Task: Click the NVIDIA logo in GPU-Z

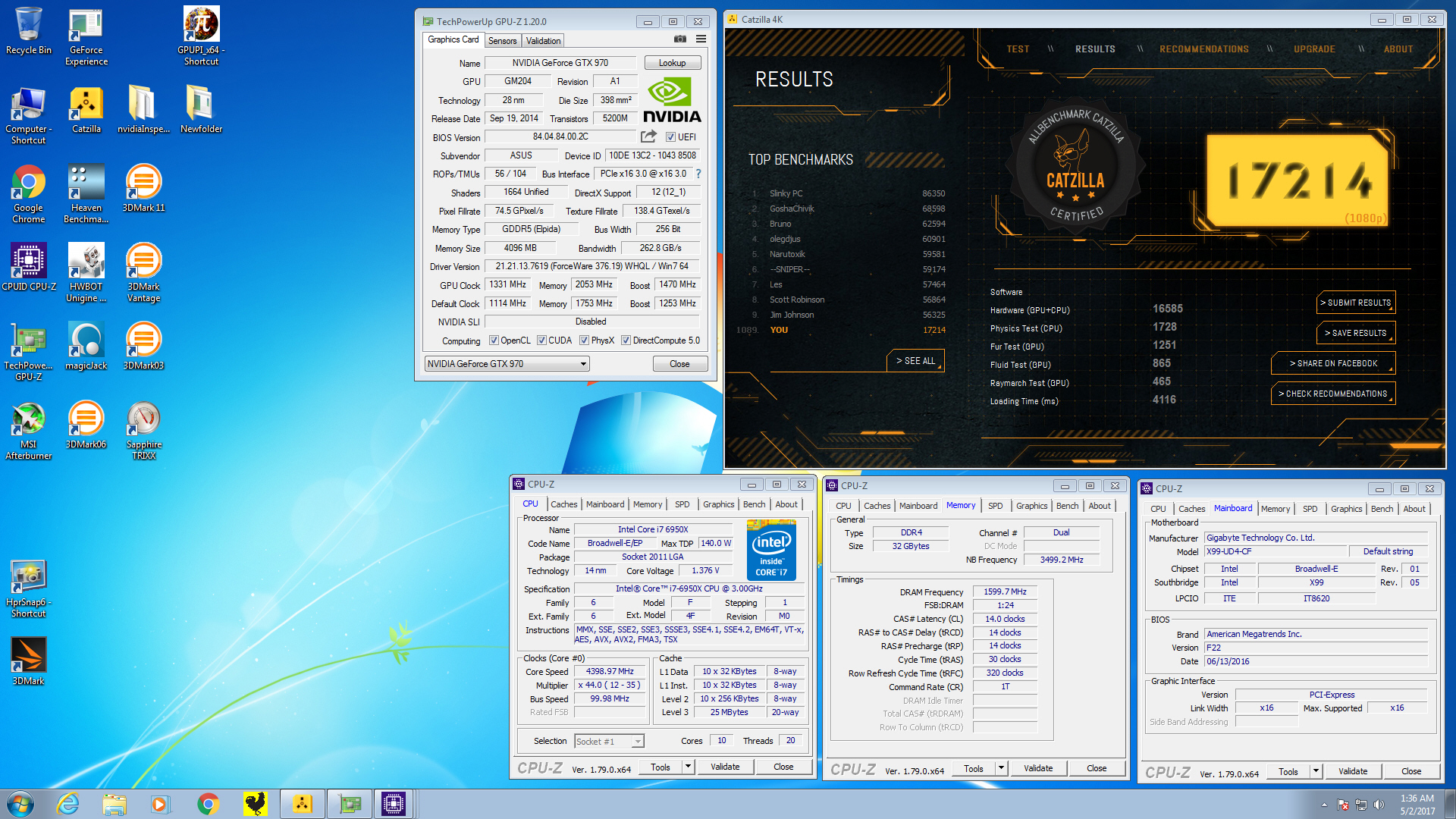Action: [x=672, y=101]
